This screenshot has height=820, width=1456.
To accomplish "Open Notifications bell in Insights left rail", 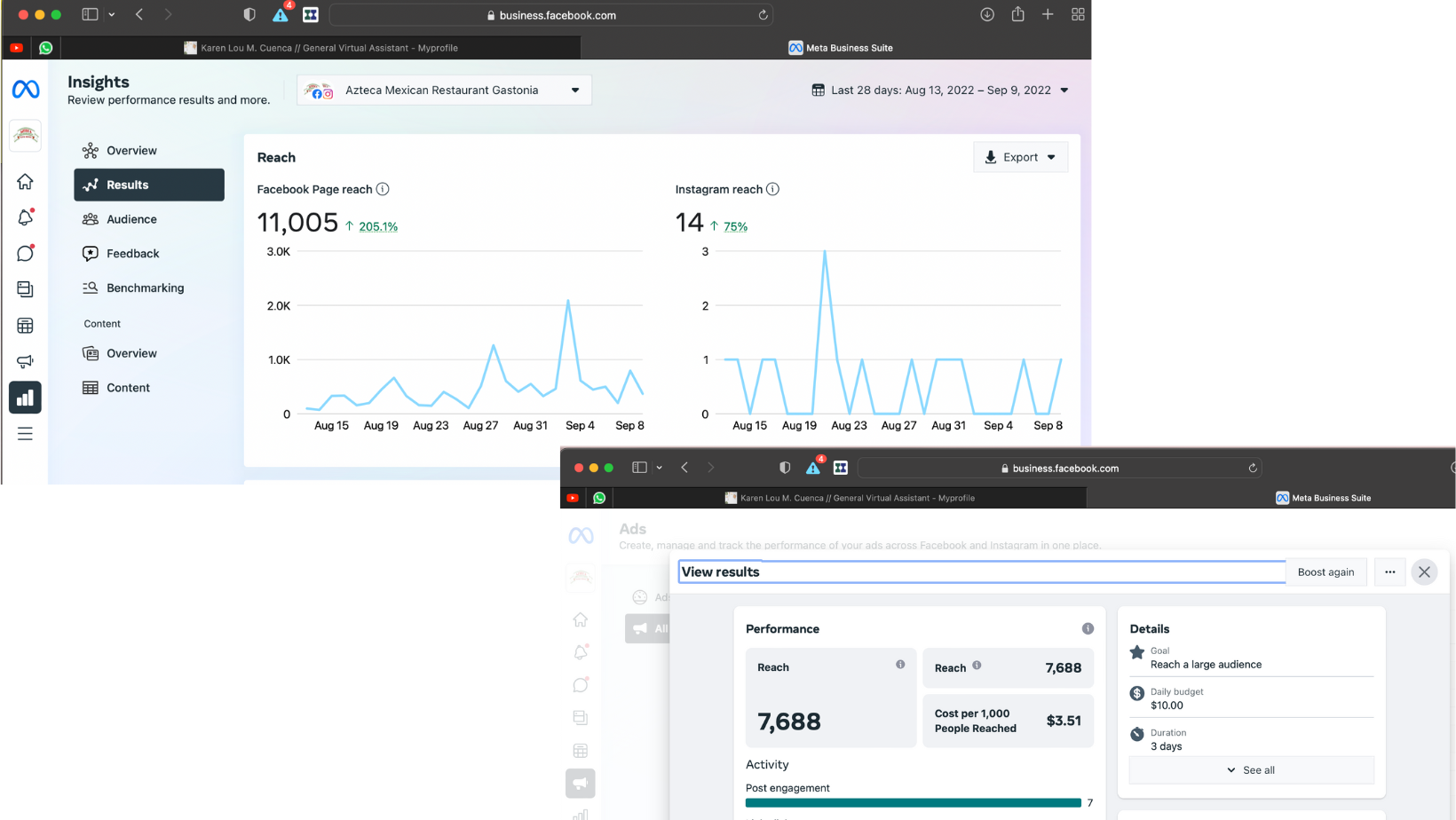I will 25,217.
